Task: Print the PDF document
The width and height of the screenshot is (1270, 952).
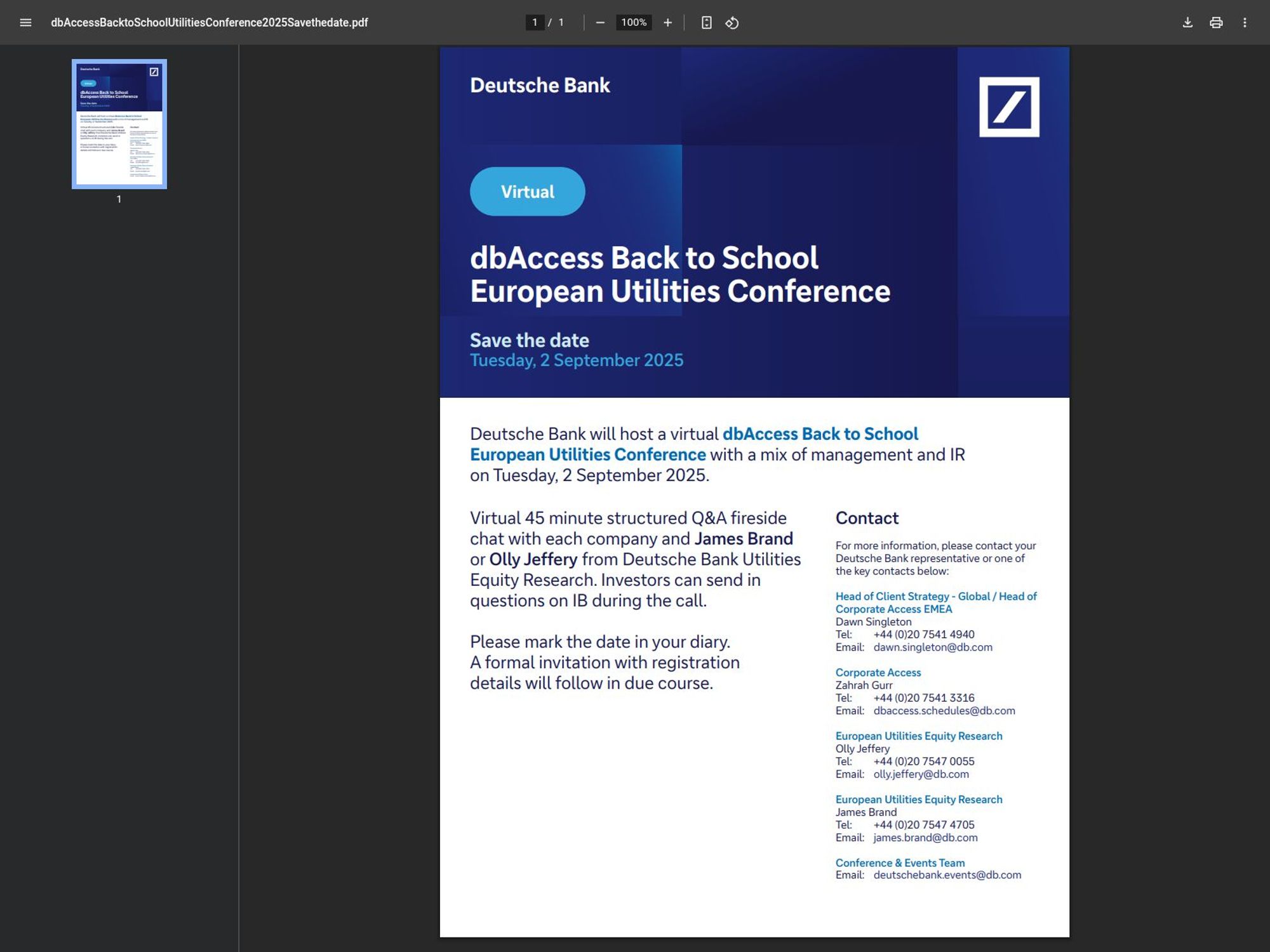Action: point(1216,23)
